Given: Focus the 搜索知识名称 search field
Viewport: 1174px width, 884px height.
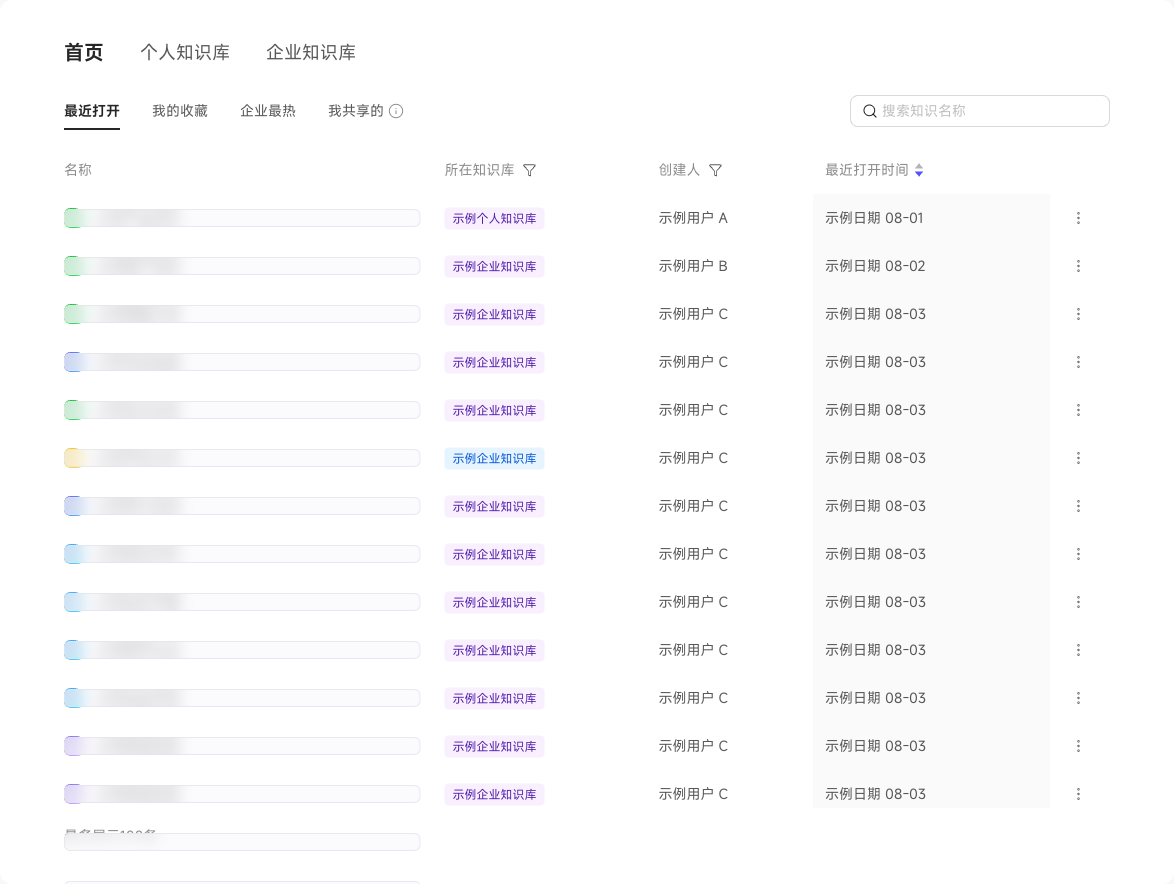Looking at the screenshot, I should click(979, 111).
